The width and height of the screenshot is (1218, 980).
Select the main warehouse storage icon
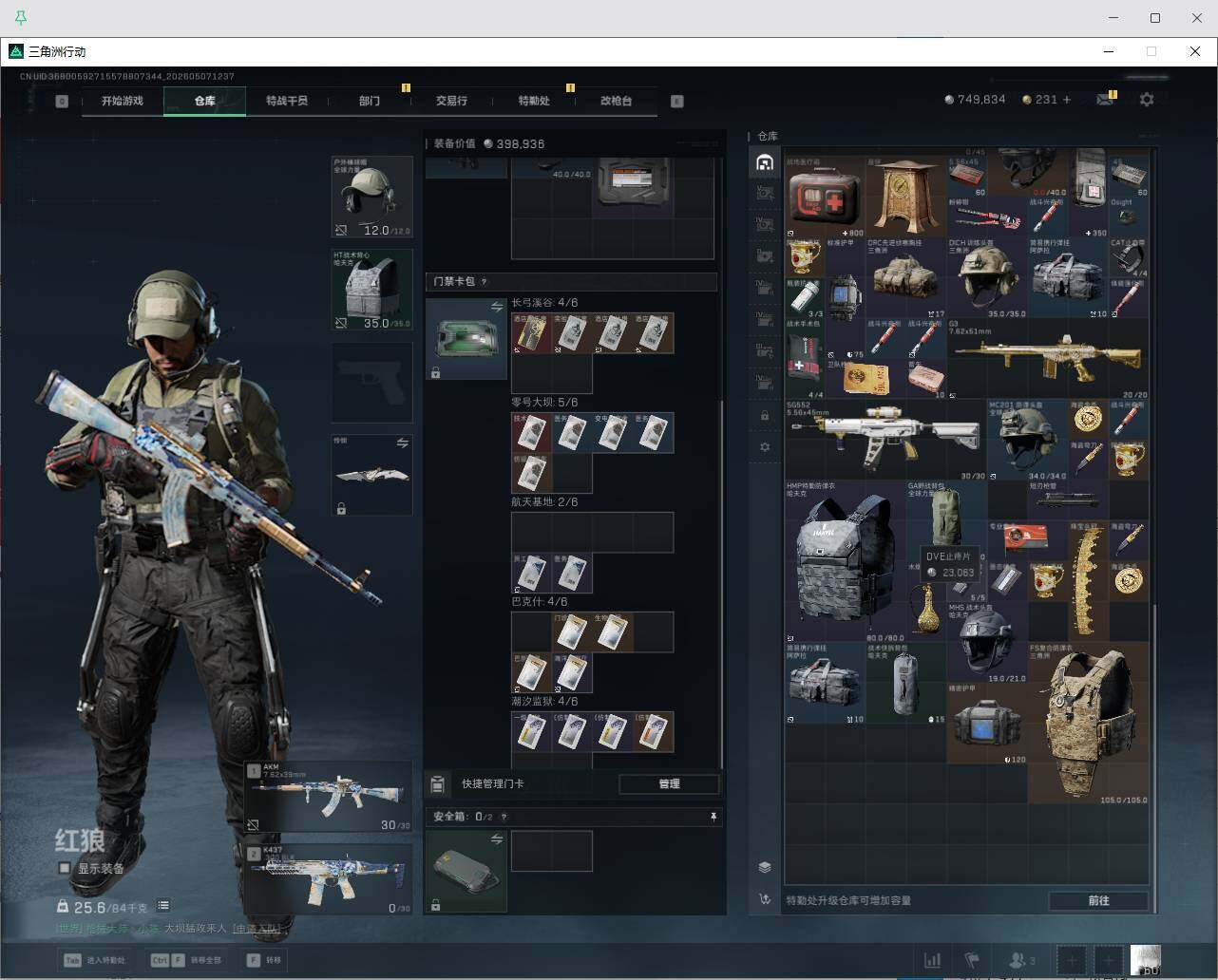coord(765,162)
